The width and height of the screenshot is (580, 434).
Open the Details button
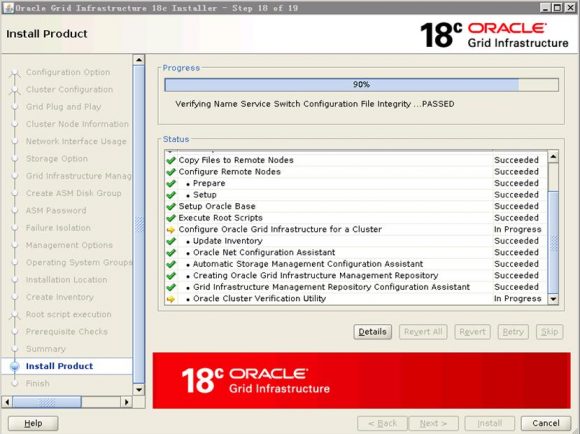click(372, 332)
